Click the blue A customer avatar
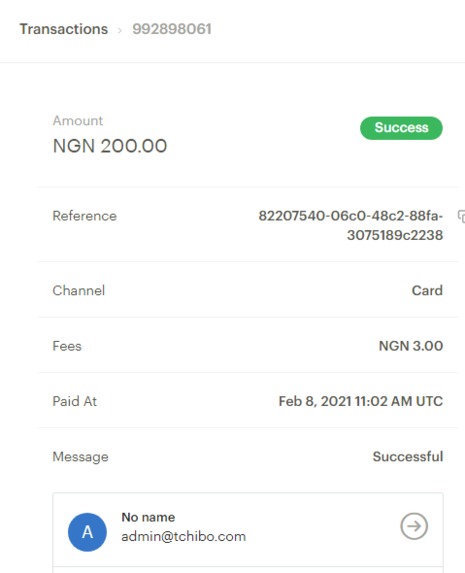 (x=87, y=532)
